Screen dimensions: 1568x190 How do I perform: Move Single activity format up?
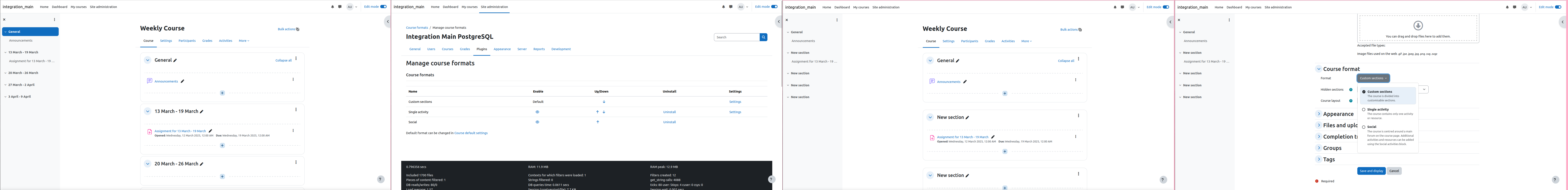point(598,112)
